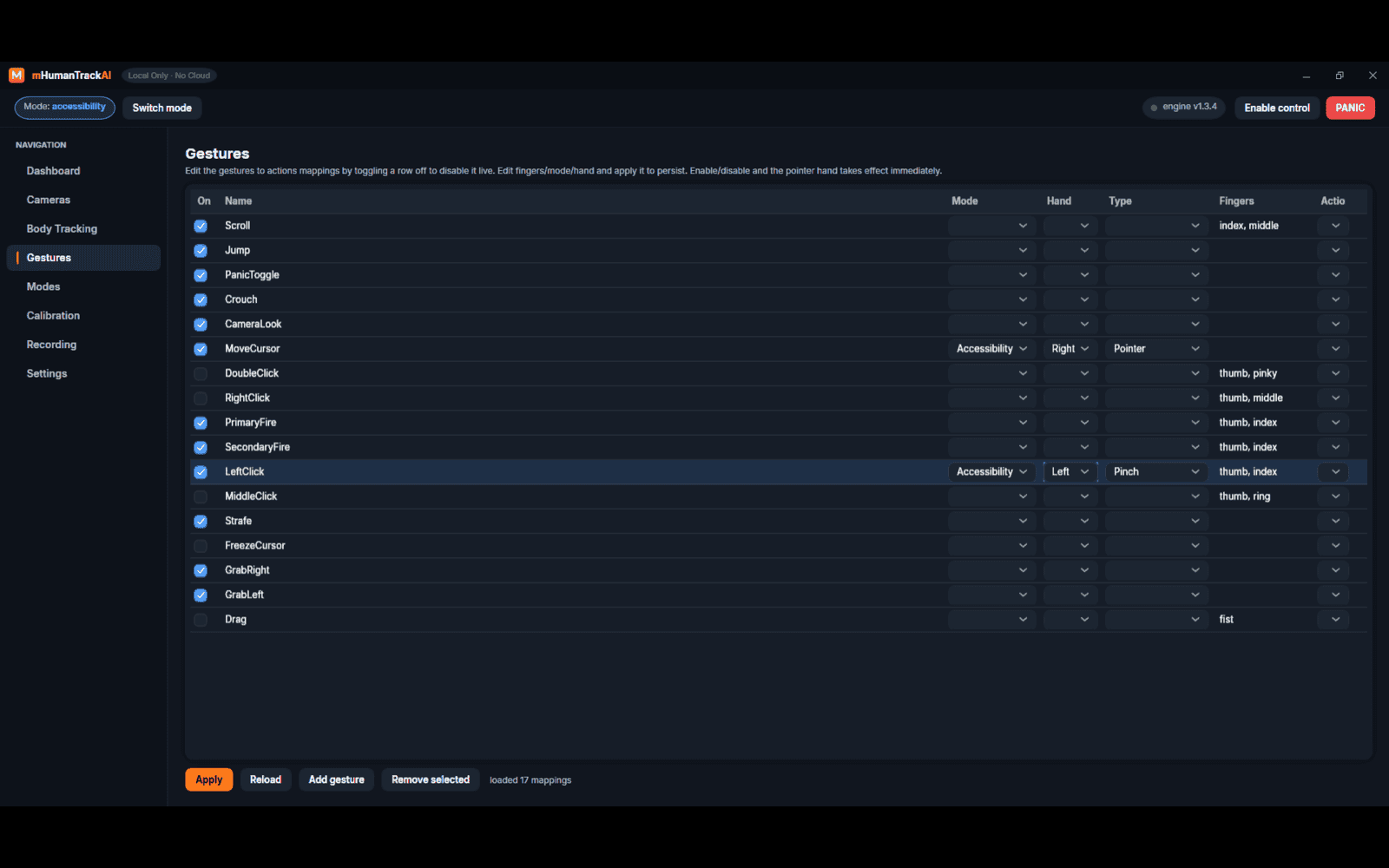This screenshot has width=1389, height=868.
Task: Click the mHumanTrackAI logo icon
Action: click(x=16, y=76)
